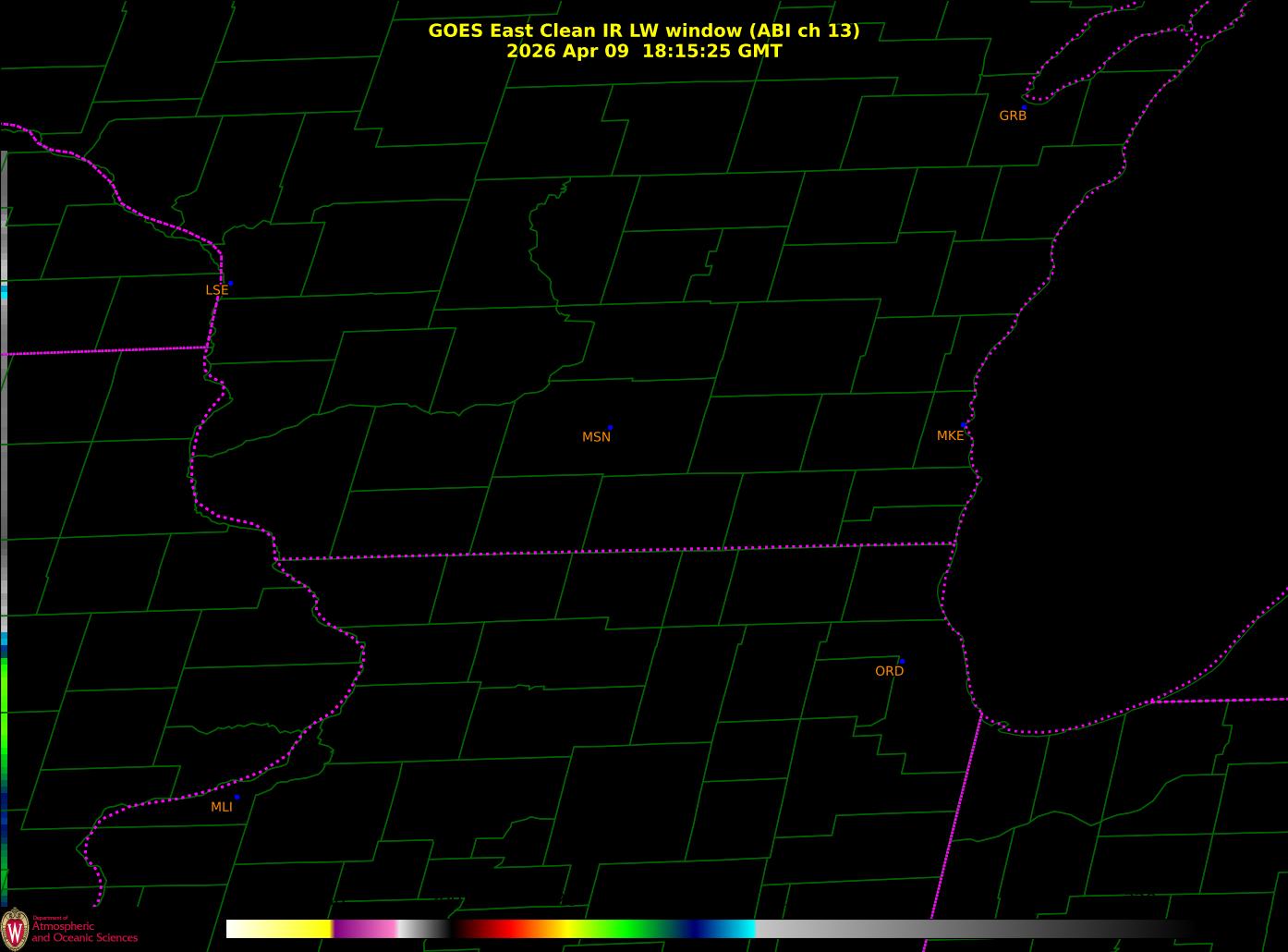Click the LSE station label
Screen dimensions: 1288x952
[216, 290]
